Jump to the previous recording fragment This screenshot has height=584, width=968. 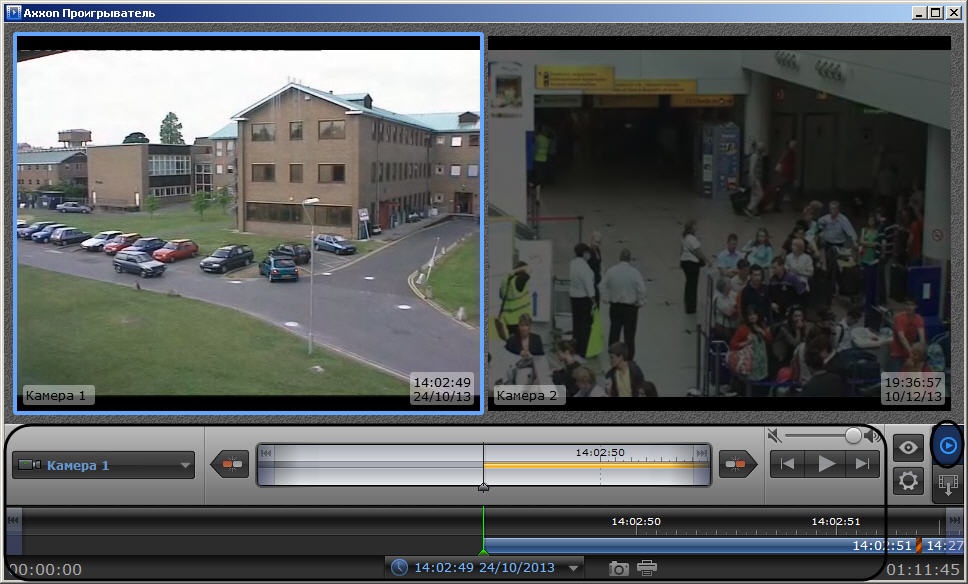pos(231,464)
